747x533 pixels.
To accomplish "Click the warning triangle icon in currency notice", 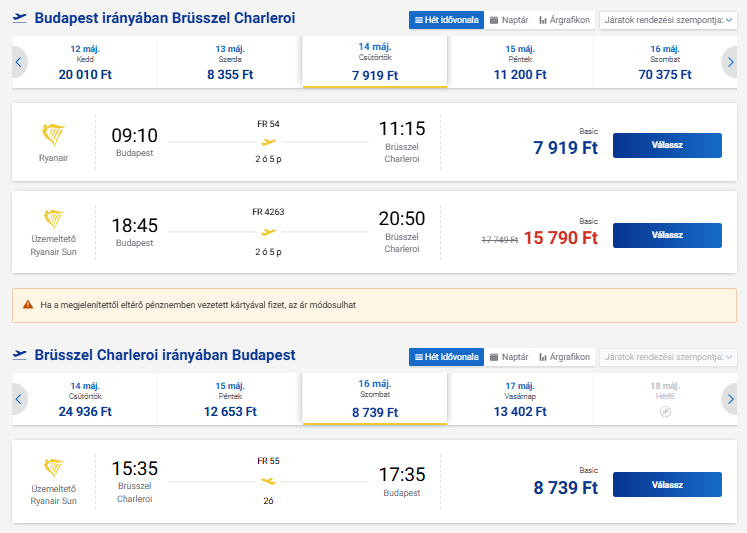I will [28, 304].
